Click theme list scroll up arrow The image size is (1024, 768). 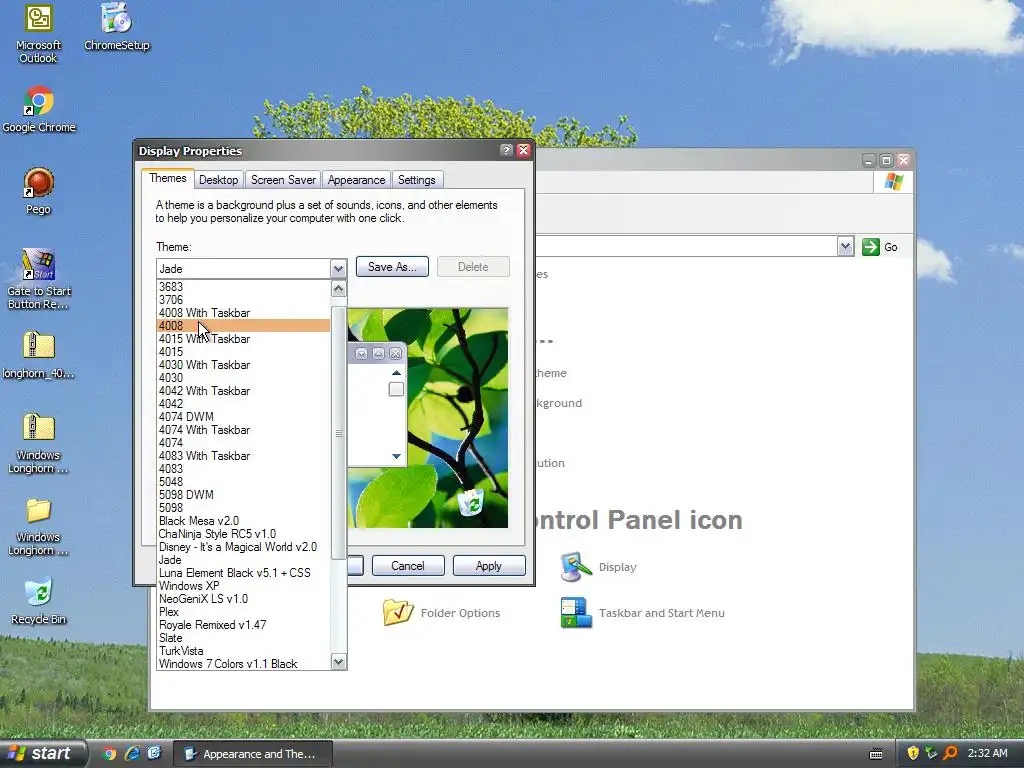[338, 289]
